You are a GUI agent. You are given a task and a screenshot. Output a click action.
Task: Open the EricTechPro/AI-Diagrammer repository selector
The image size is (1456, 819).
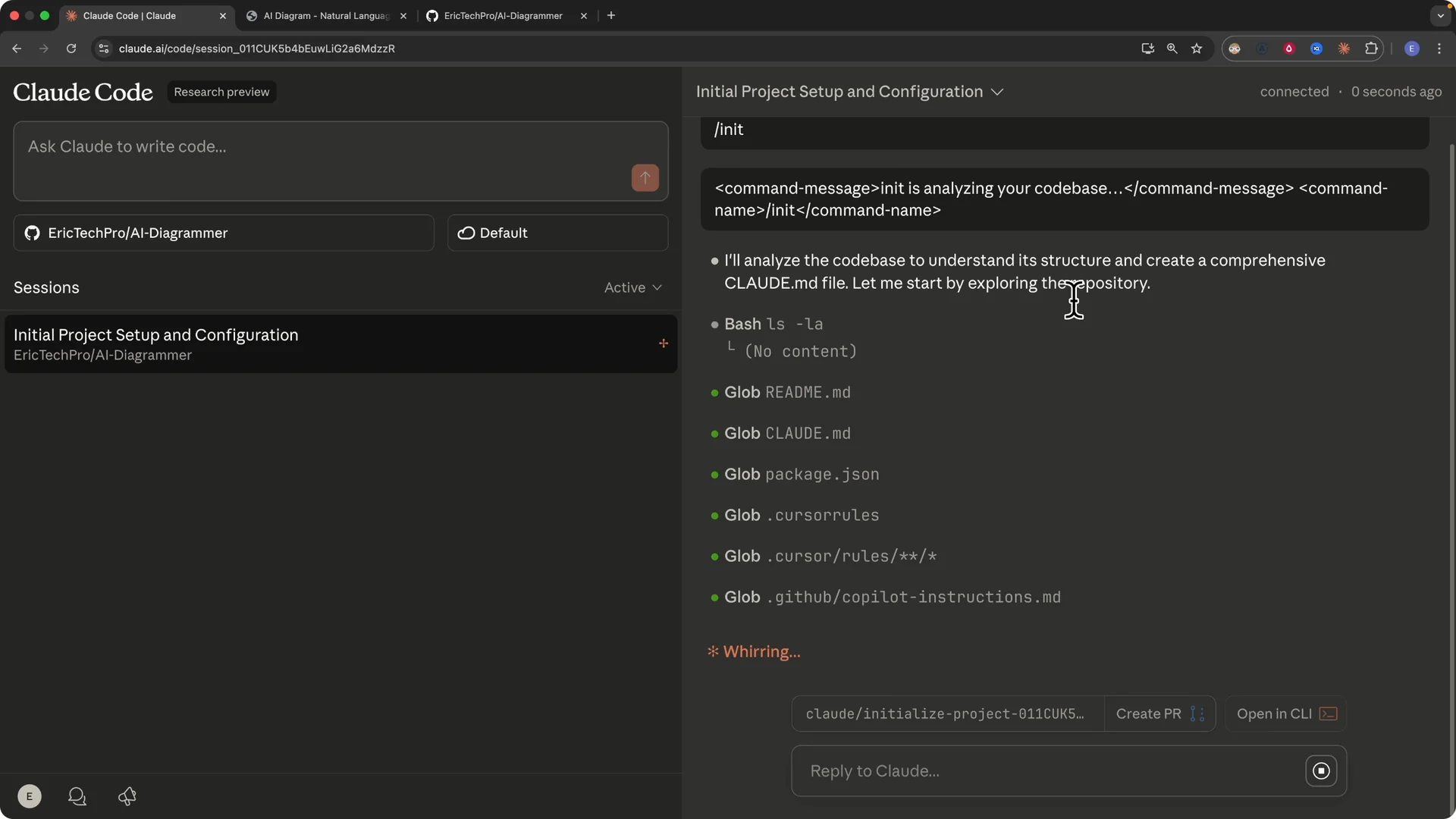[224, 233]
